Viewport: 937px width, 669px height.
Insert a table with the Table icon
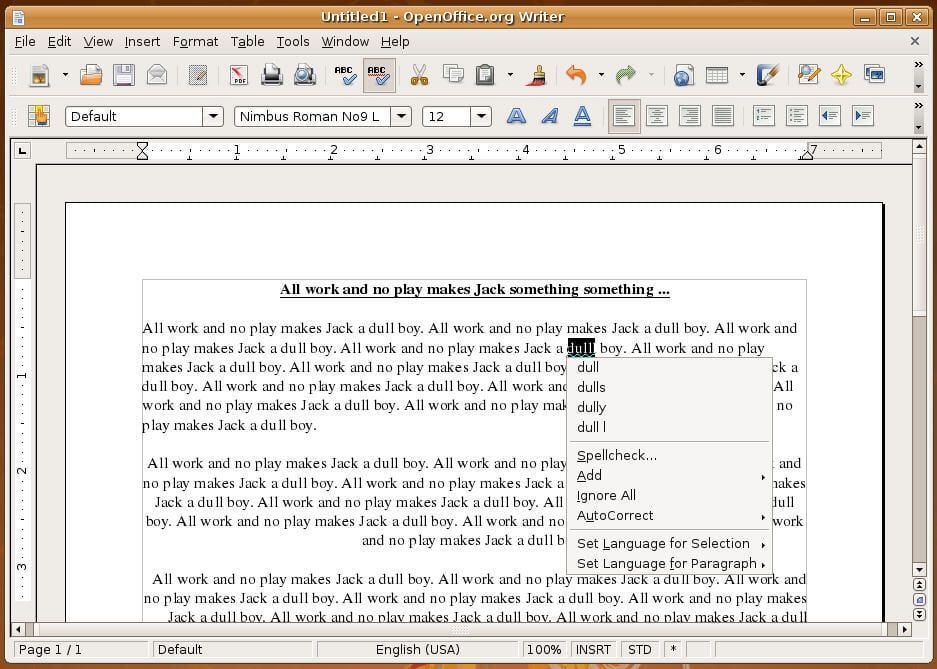(x=716, y=75)
